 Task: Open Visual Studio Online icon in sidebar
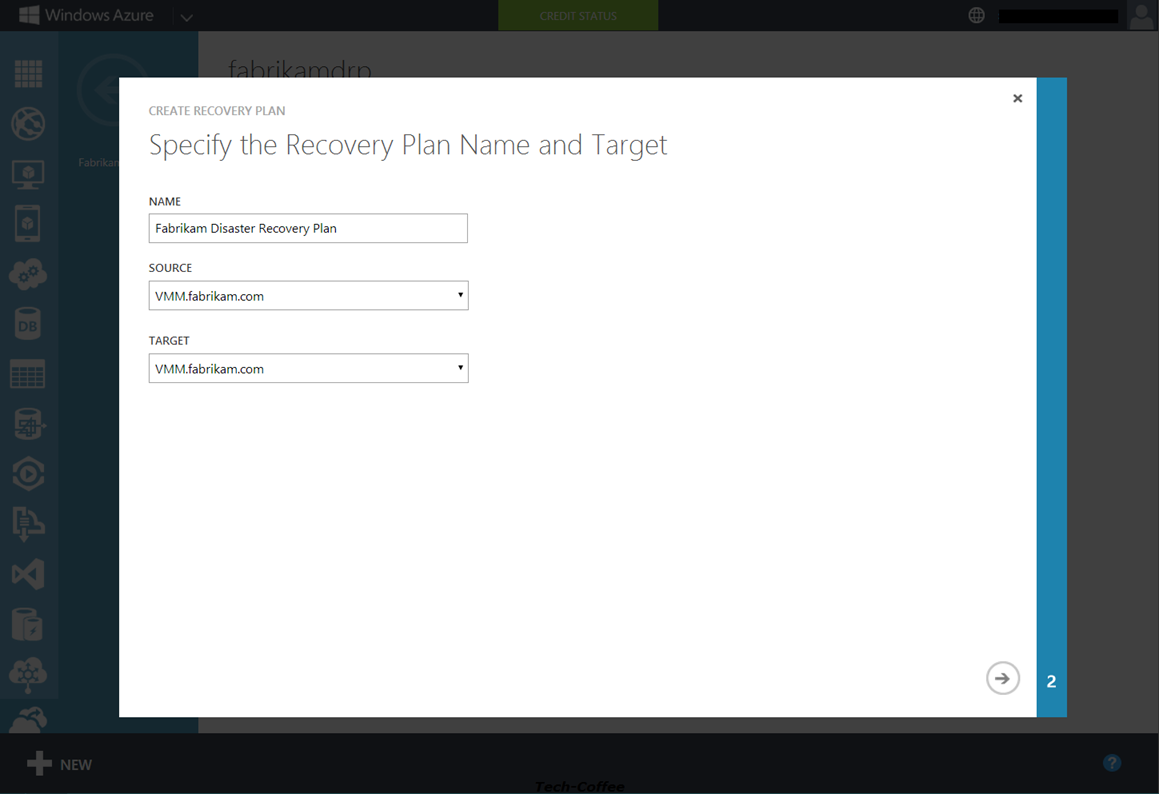(x=28, y=574)
